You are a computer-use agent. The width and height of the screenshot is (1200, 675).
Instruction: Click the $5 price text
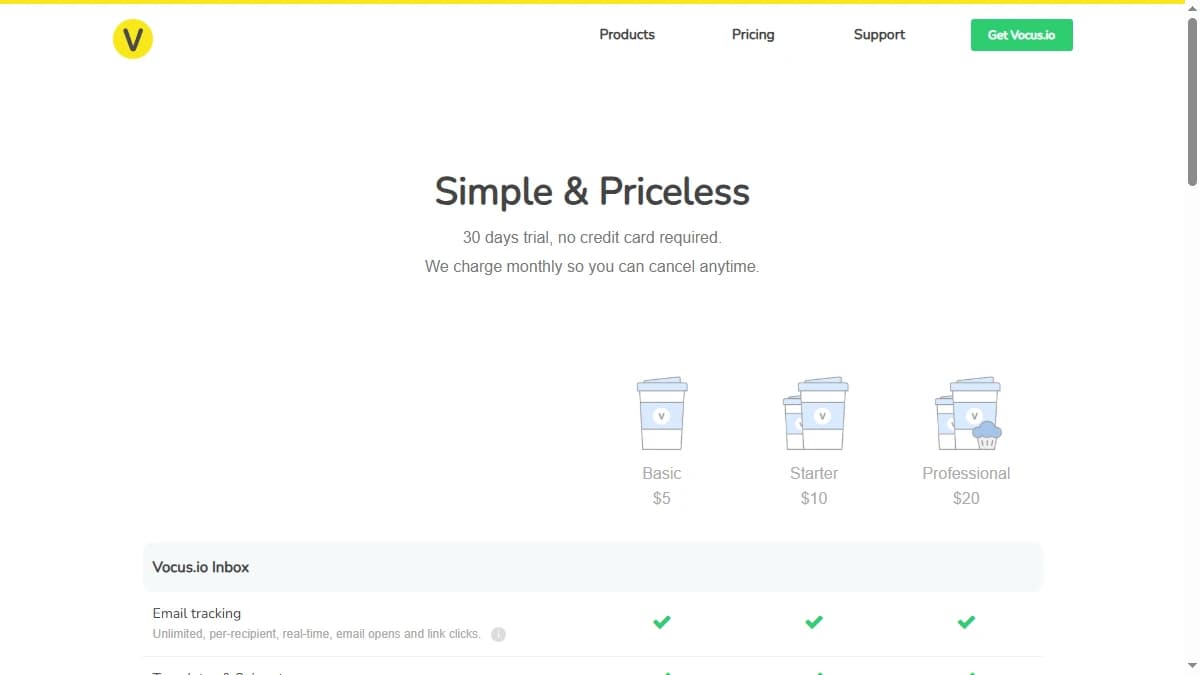[x=662, y=498]
